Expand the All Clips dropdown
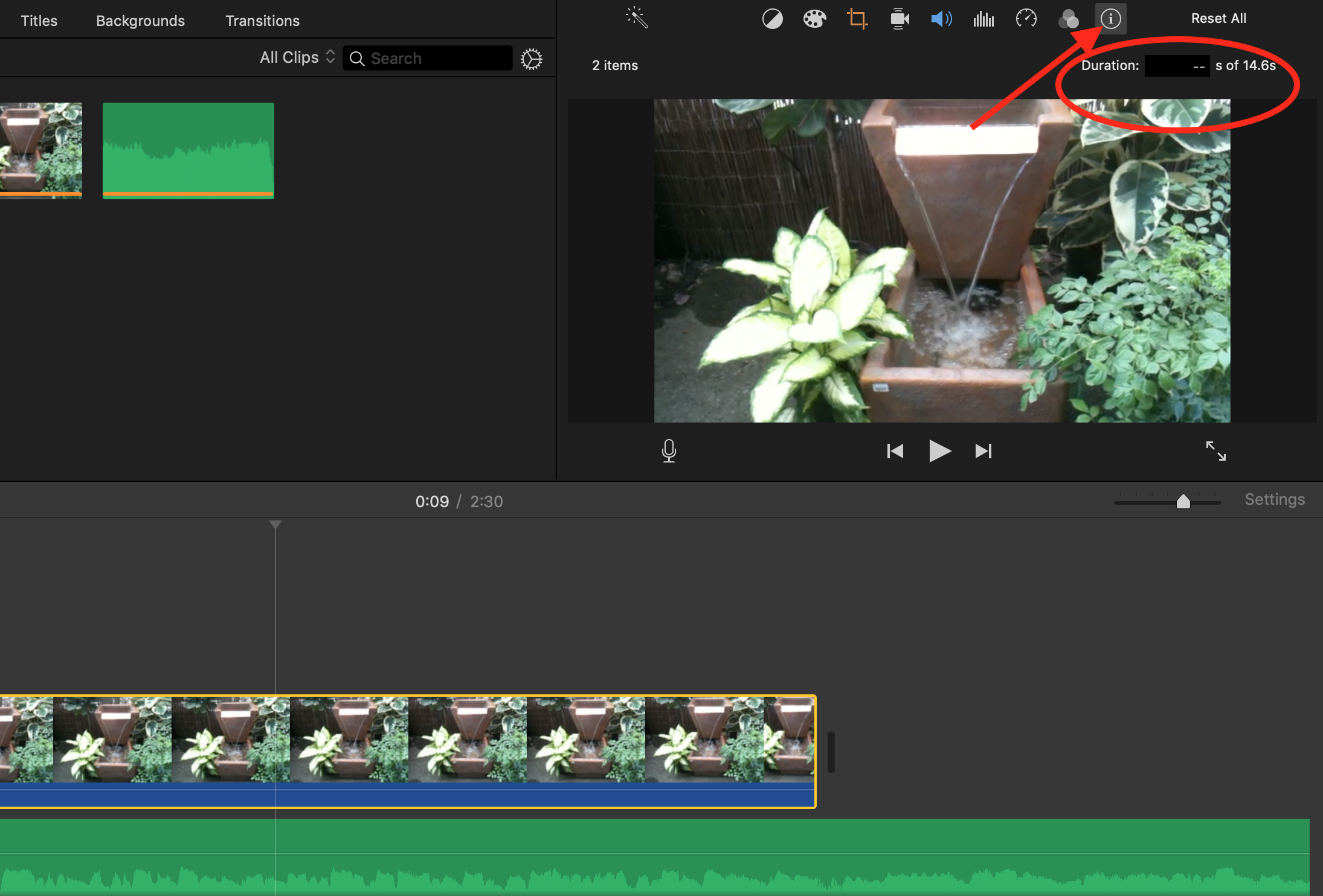The height and width of the screenshot is (896, 1323). click(297, 57)
